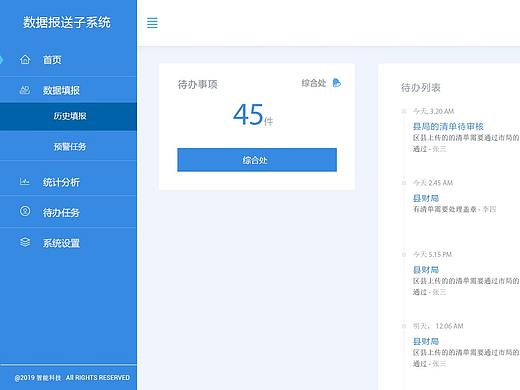Click the layers icon for 系统设置

click(25, 242)
